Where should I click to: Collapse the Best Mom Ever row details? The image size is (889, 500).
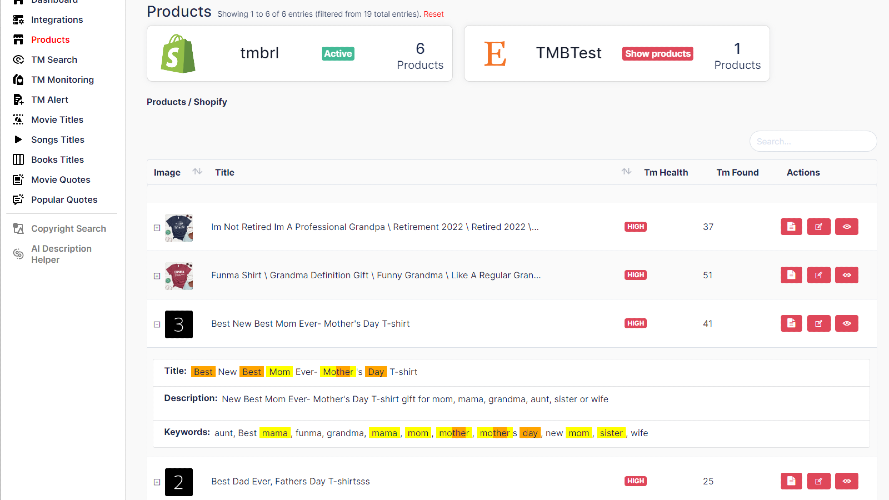click(x=157, y=324)
